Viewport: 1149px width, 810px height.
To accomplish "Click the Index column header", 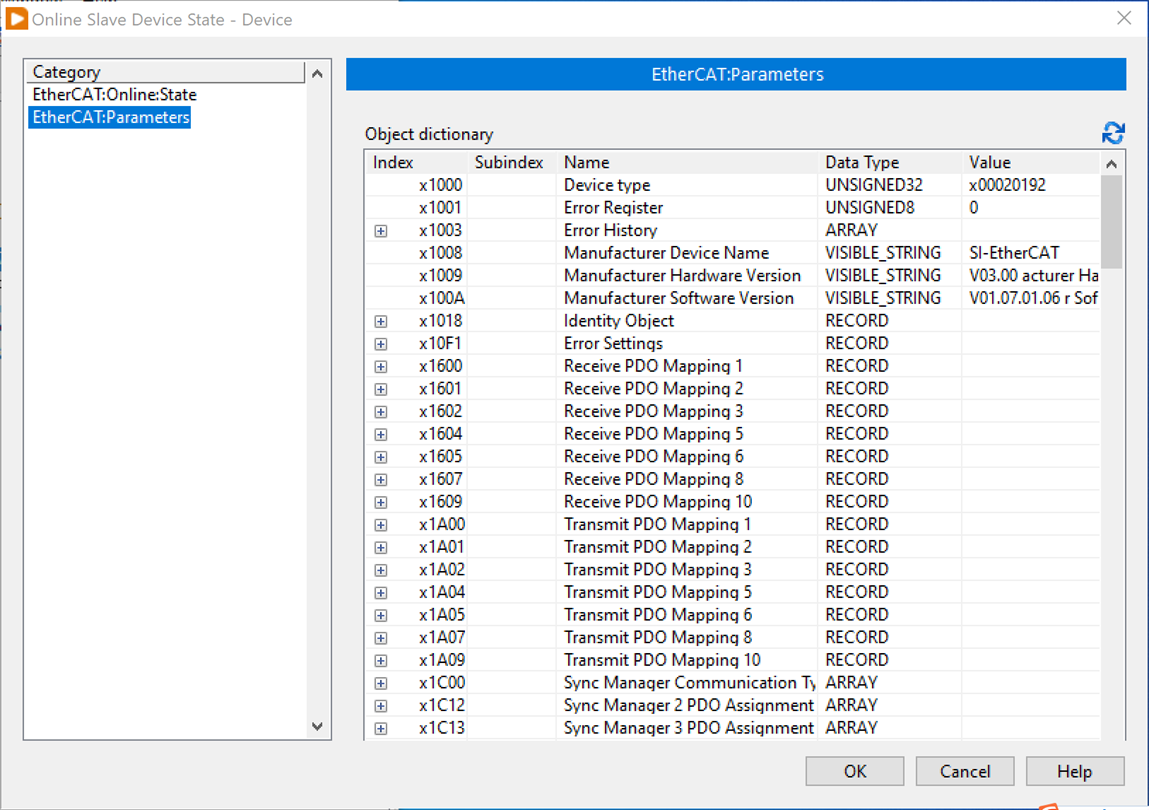I will pos(416,162).
